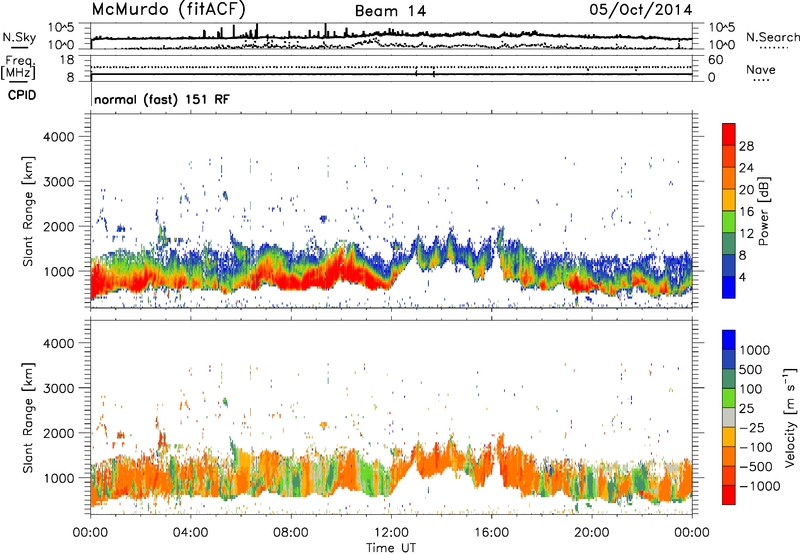Click the blue top of velocity colorbar

(729, 340)
